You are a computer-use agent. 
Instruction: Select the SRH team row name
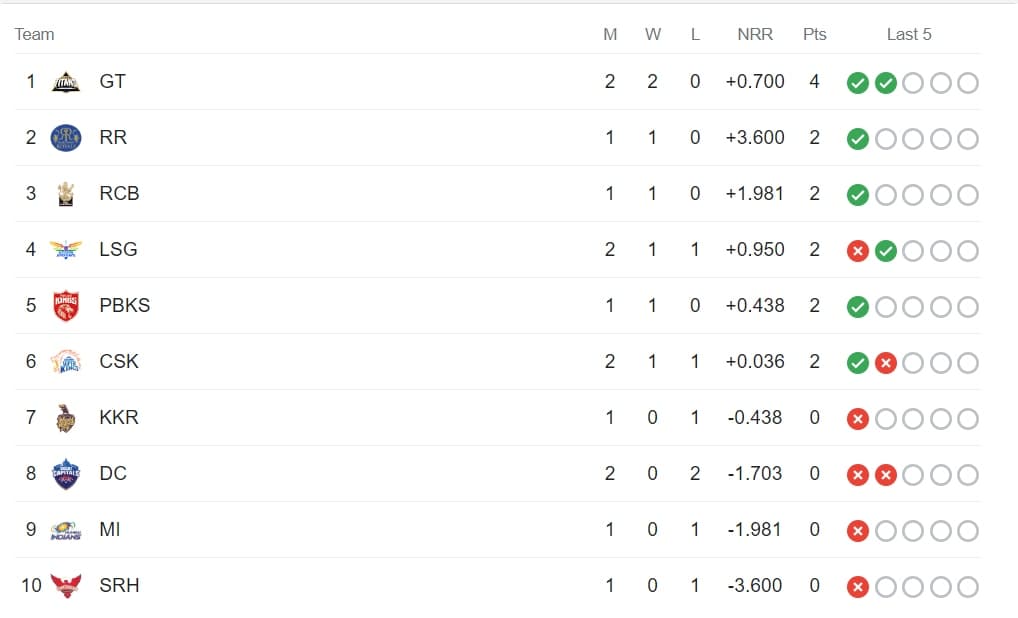(119, 586)
